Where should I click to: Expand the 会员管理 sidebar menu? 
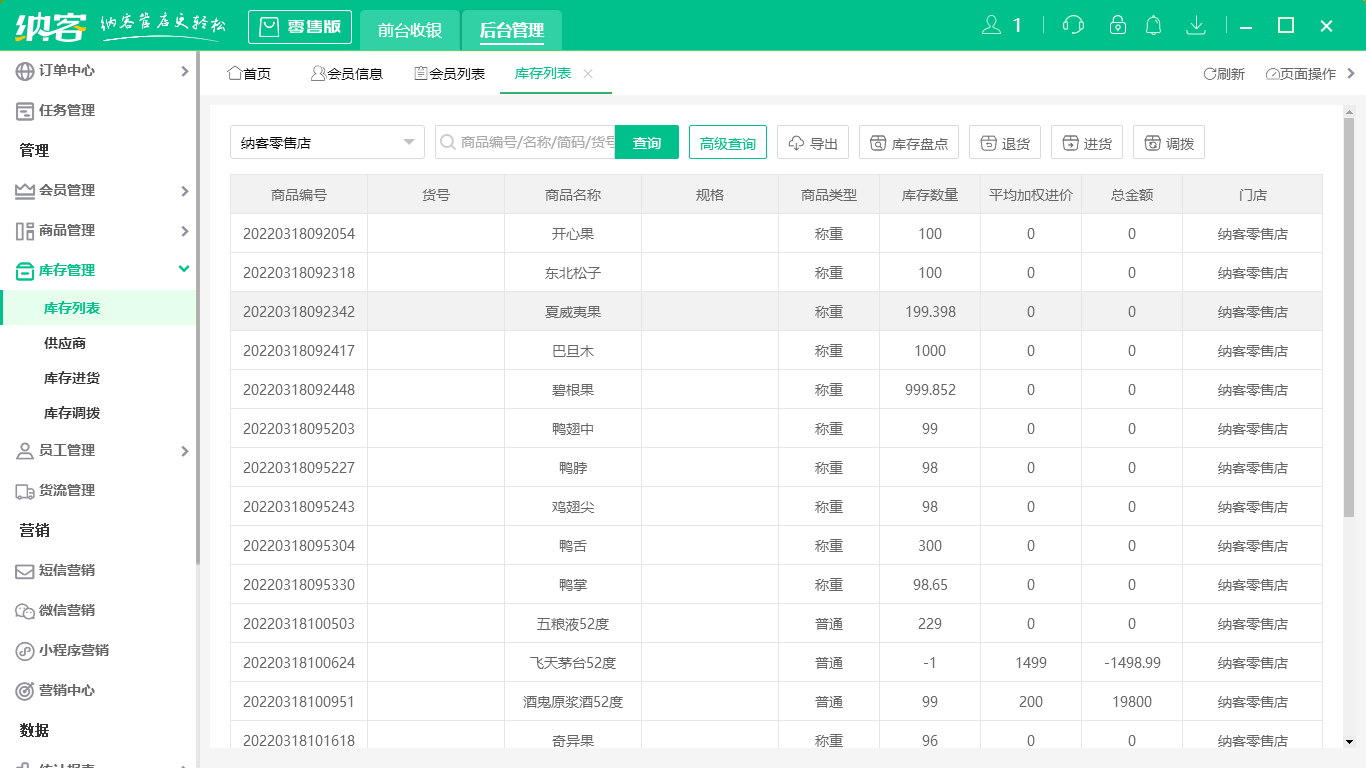(100, 190)
